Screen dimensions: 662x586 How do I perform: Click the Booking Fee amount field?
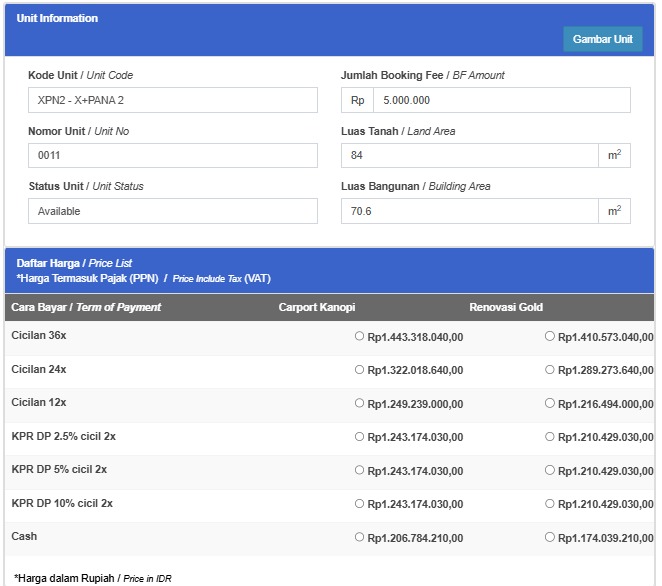502,100
